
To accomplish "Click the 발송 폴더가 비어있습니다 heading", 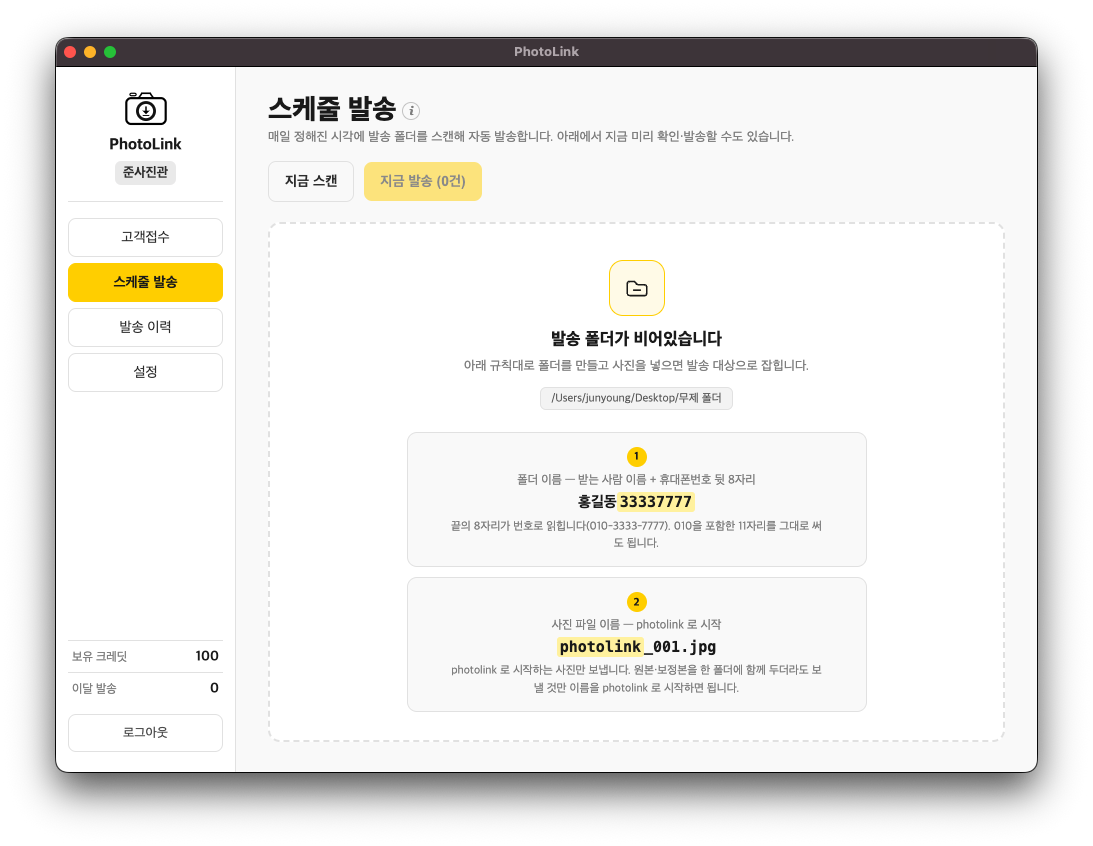I will 636,339.
